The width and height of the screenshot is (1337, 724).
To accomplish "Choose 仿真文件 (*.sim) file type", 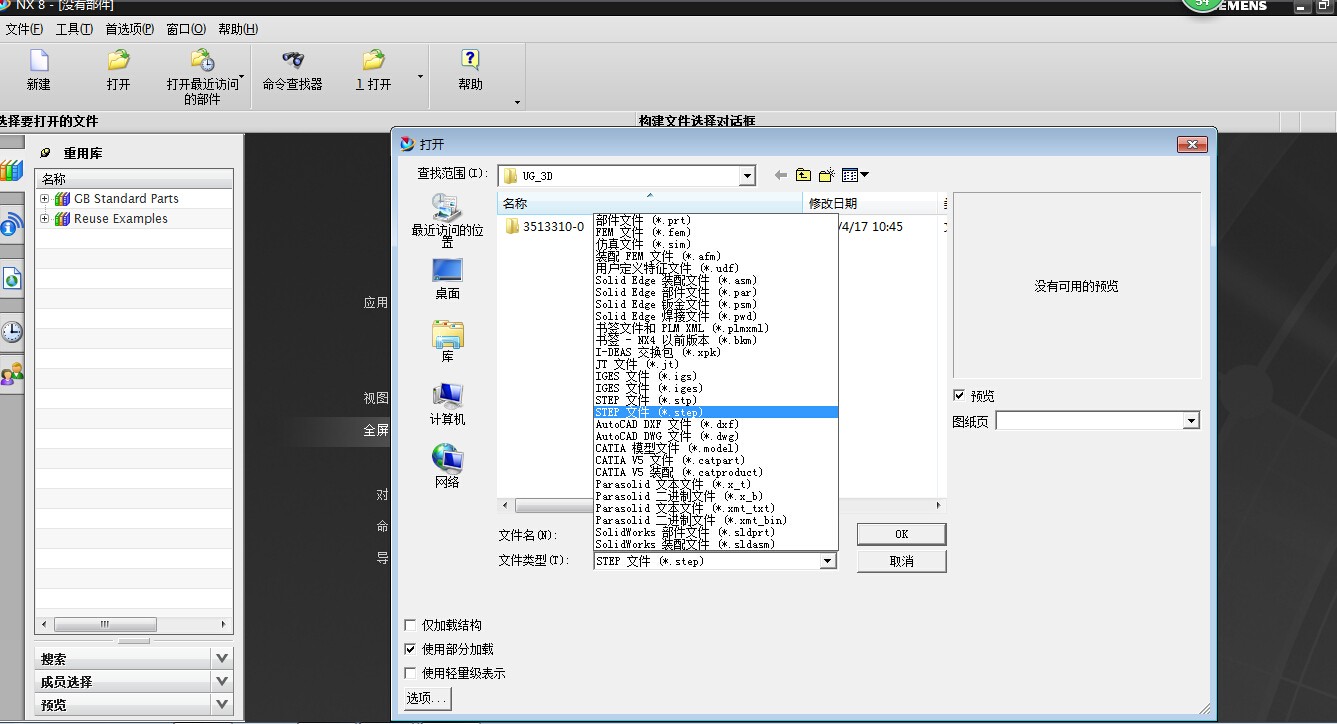I will 715,244.
